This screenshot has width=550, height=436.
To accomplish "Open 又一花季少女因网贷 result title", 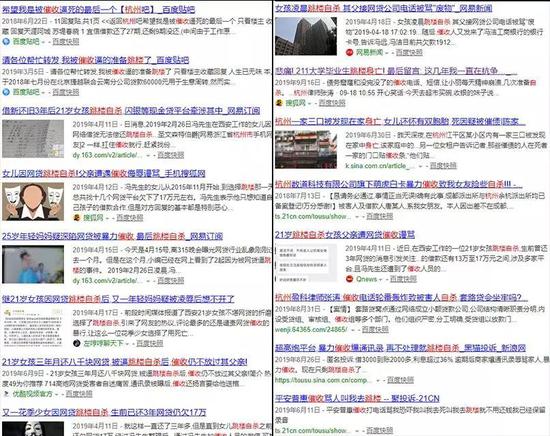I will (x=104, y=412).
